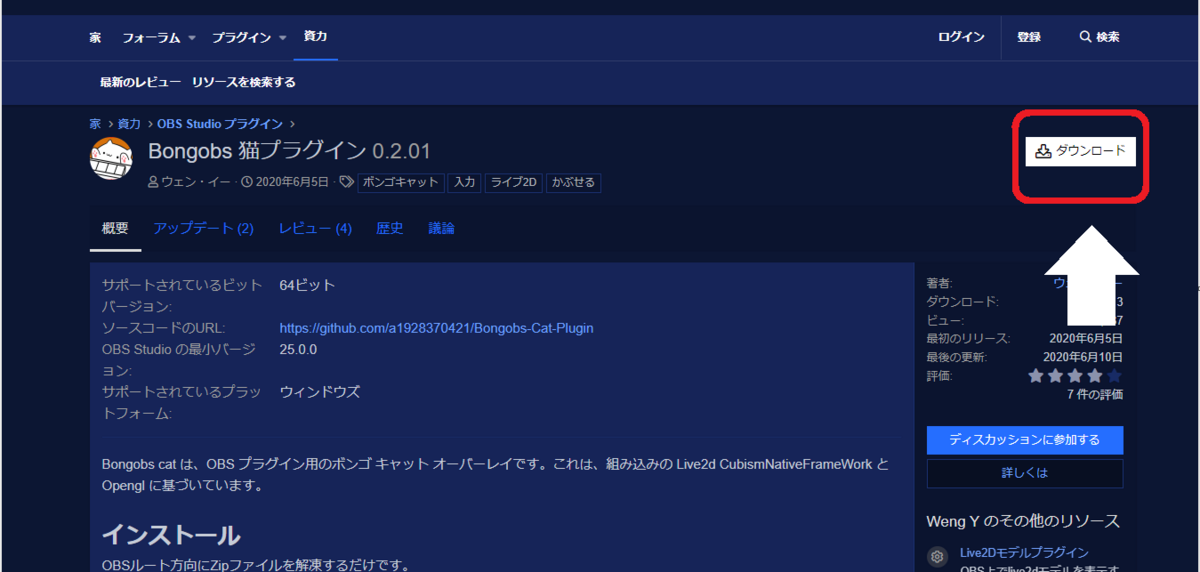Select the かぶせる tag

573,182
